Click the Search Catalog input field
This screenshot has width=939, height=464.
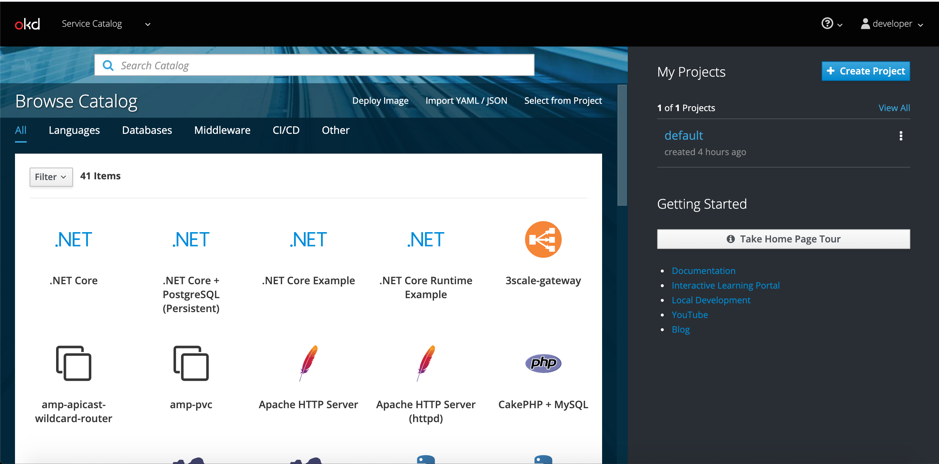point(314,65)
